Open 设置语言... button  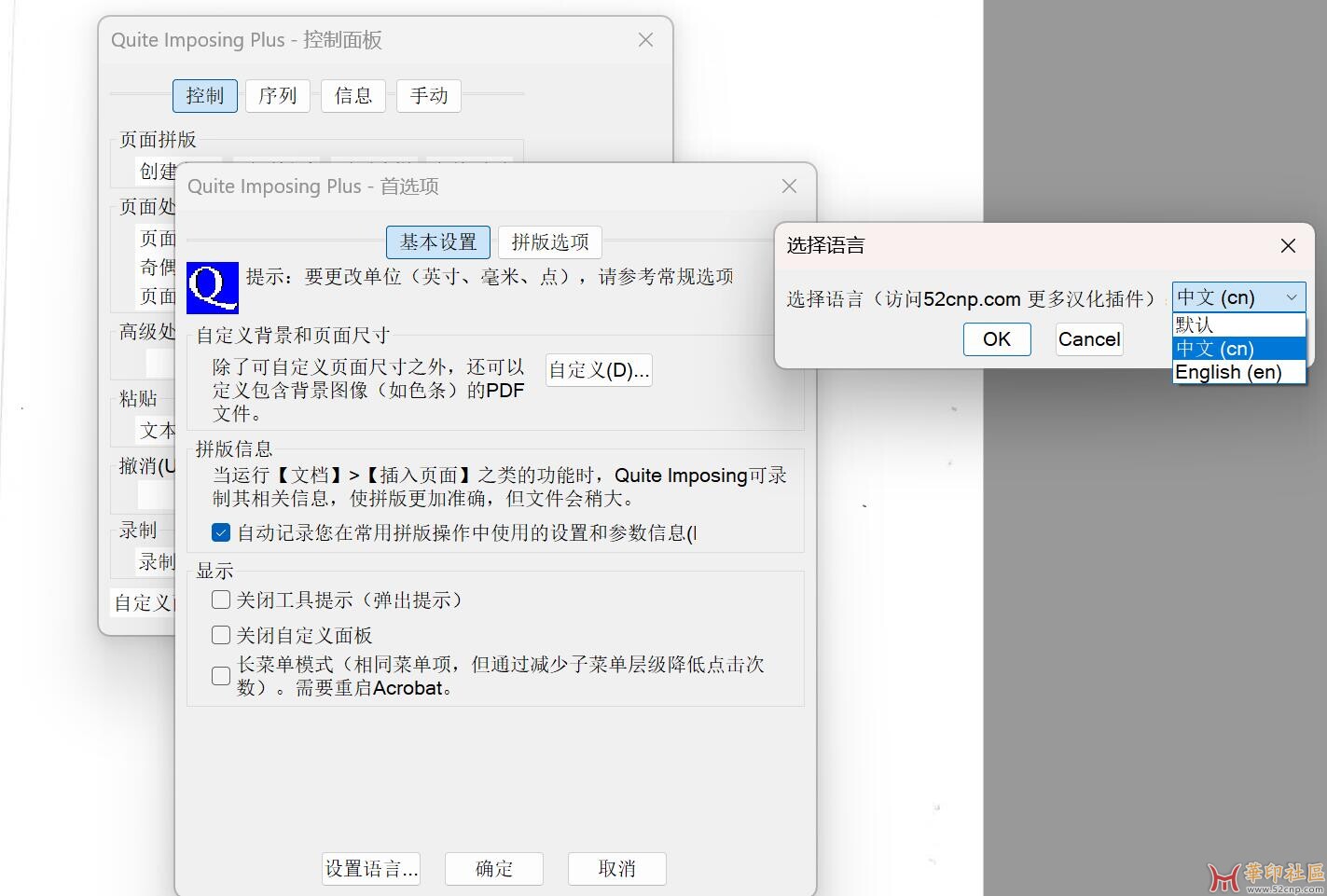point(371,869)
